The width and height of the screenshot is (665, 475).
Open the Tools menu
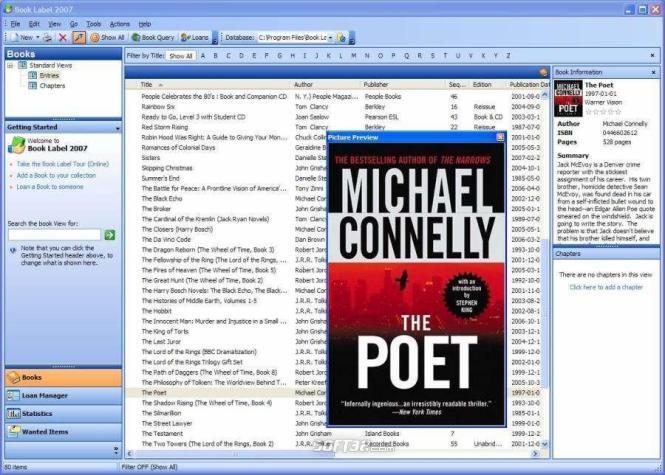[x=94, y=24]
